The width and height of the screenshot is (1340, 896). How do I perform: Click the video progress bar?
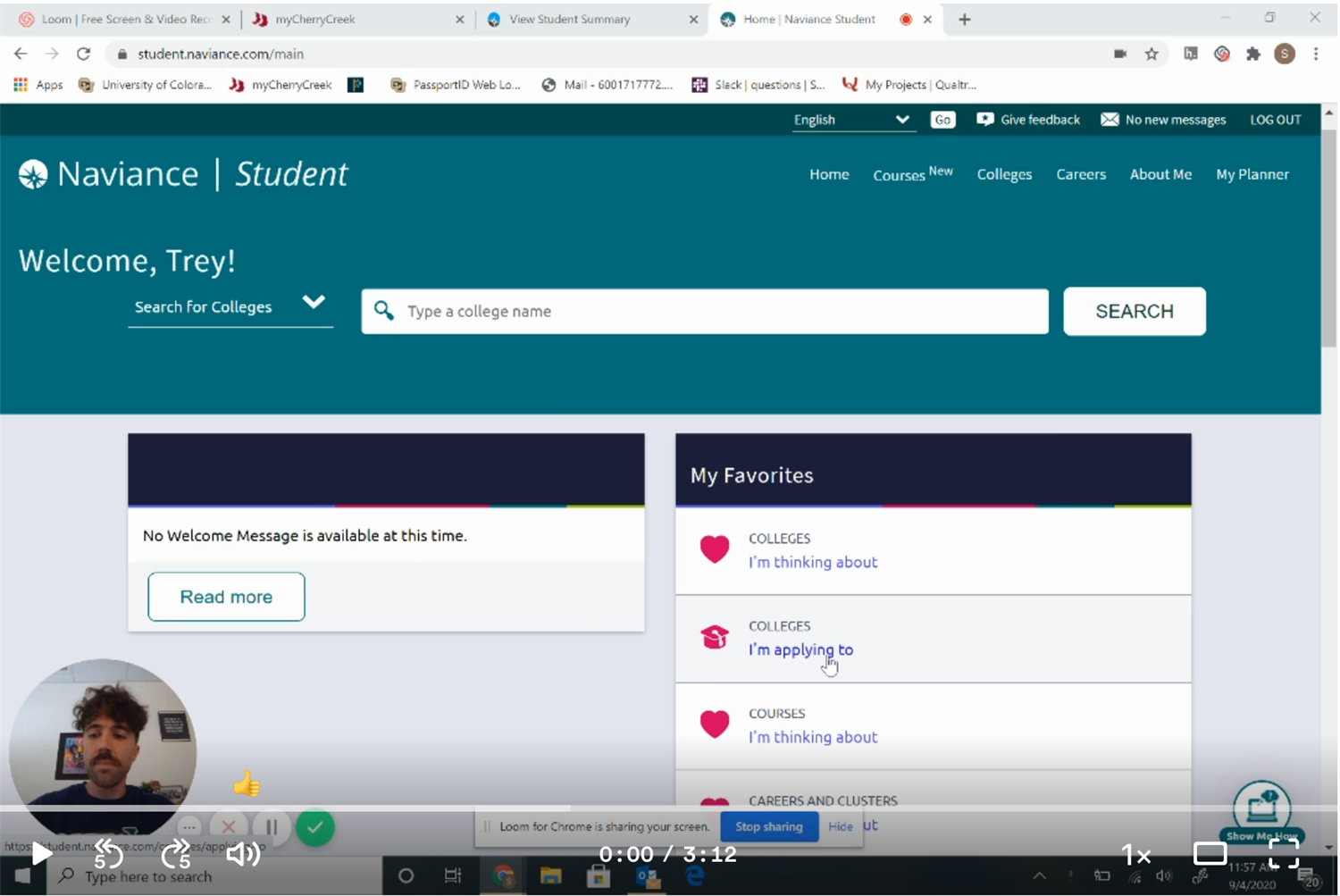pyautogui.click(x=670, y=808)
